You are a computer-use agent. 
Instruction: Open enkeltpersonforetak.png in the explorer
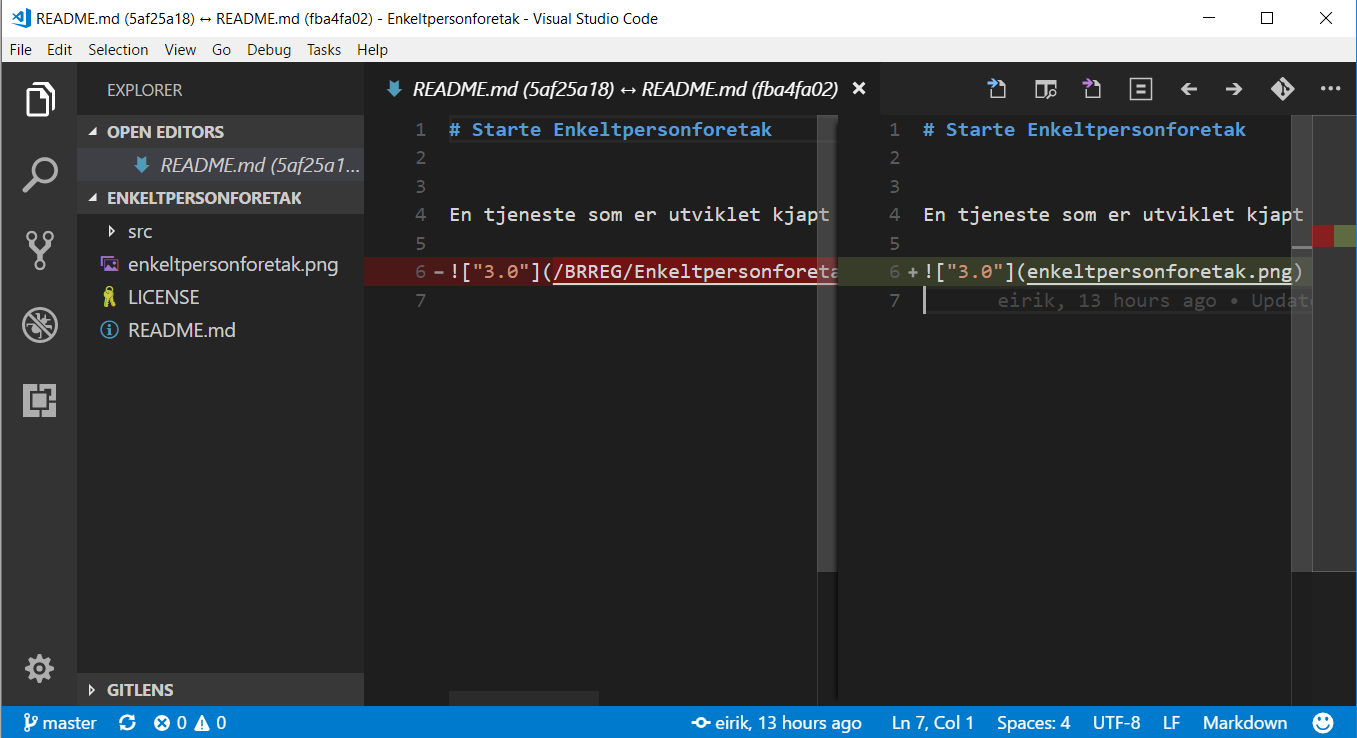point(220,265)
